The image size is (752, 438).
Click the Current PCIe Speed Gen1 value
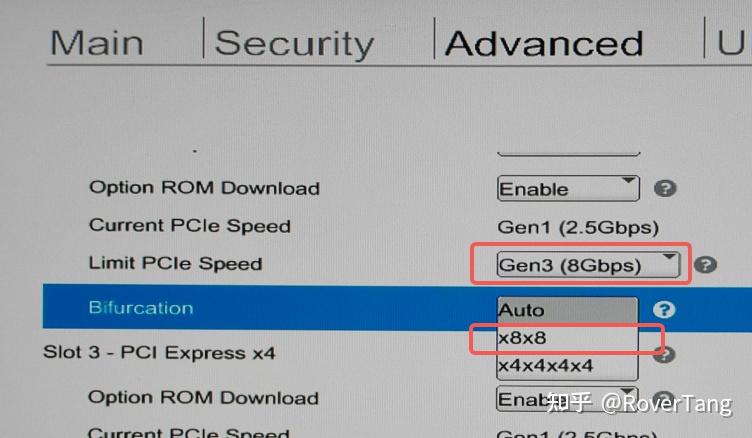[578, 227]
